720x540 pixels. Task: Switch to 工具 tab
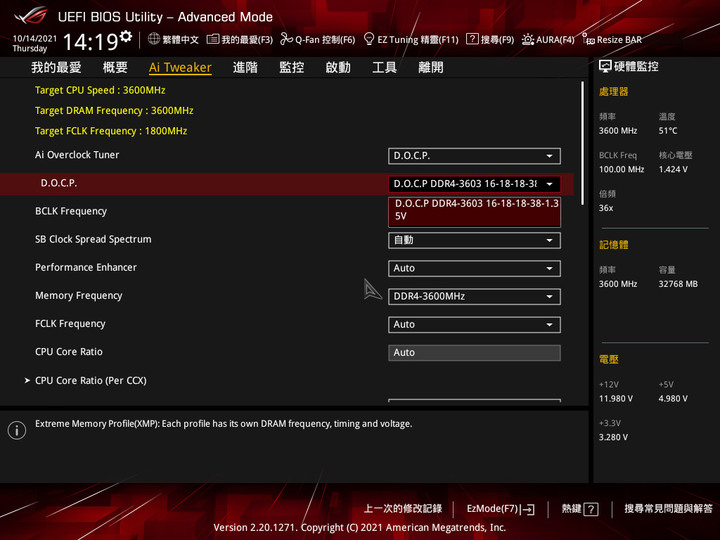pos(384,68)
